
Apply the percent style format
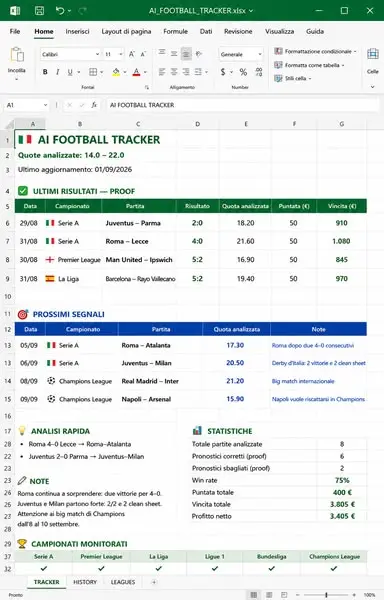pyautogui.click(x=243, y=72)
